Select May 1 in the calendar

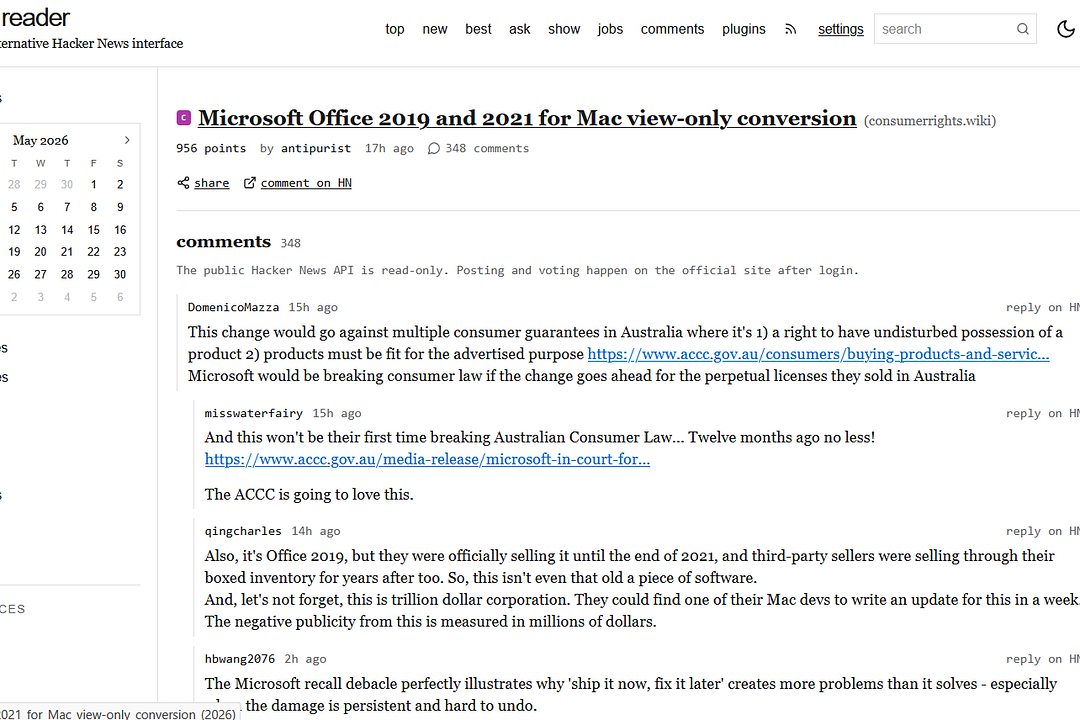pos(94,185)
